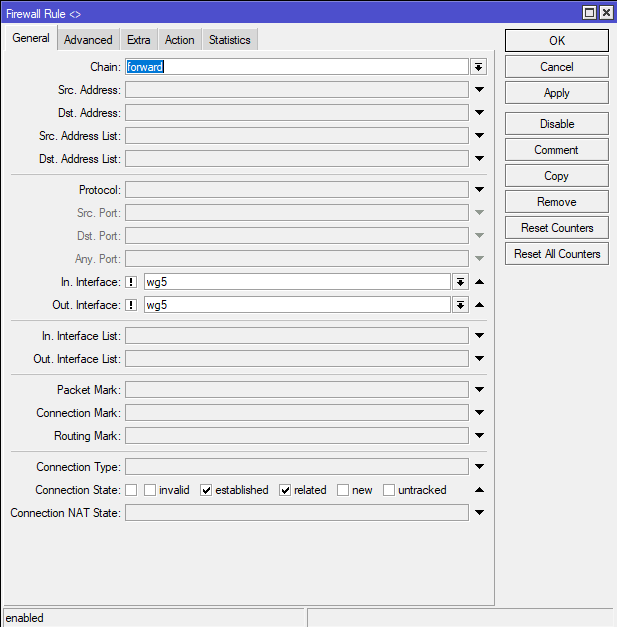Switch to the Extra tab
The width and height of the screenshot is (617, 627).
point(139,40)
